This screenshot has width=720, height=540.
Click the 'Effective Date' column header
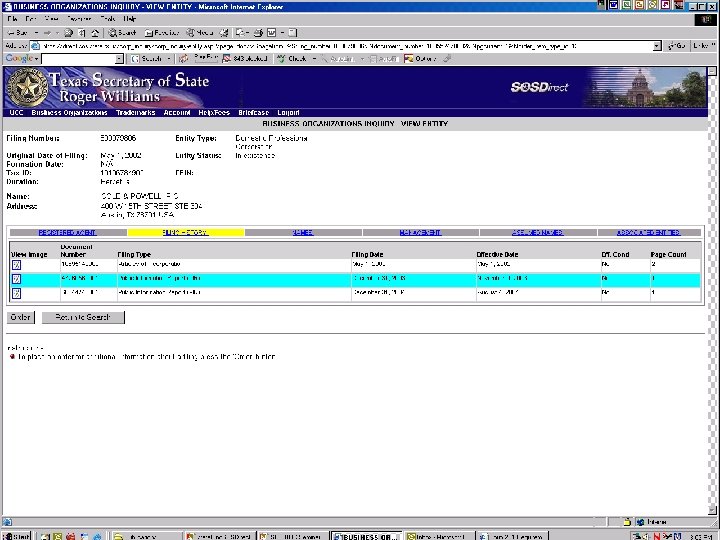pyautogui.click(x=497, y=254)
